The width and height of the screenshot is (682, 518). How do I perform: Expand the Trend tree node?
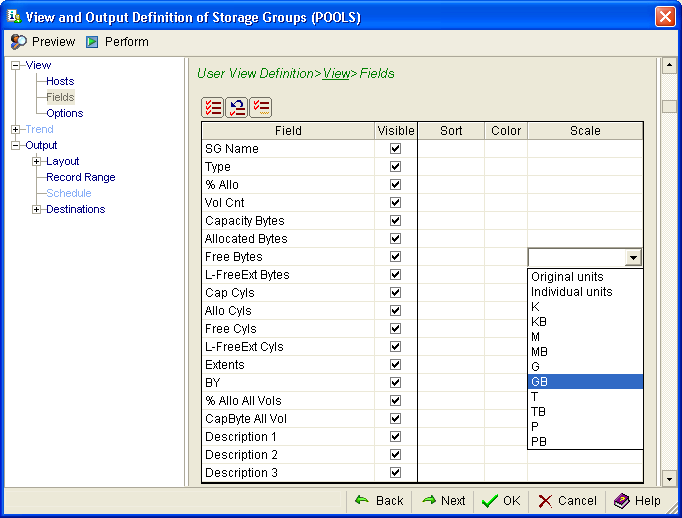tap(15, 129)
